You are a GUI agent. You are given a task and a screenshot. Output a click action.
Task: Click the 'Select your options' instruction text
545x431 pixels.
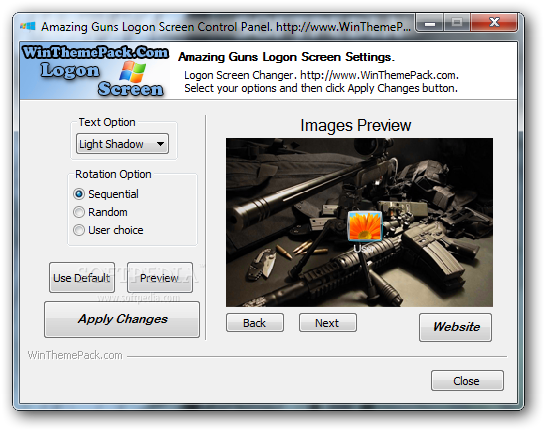[321, 88]
